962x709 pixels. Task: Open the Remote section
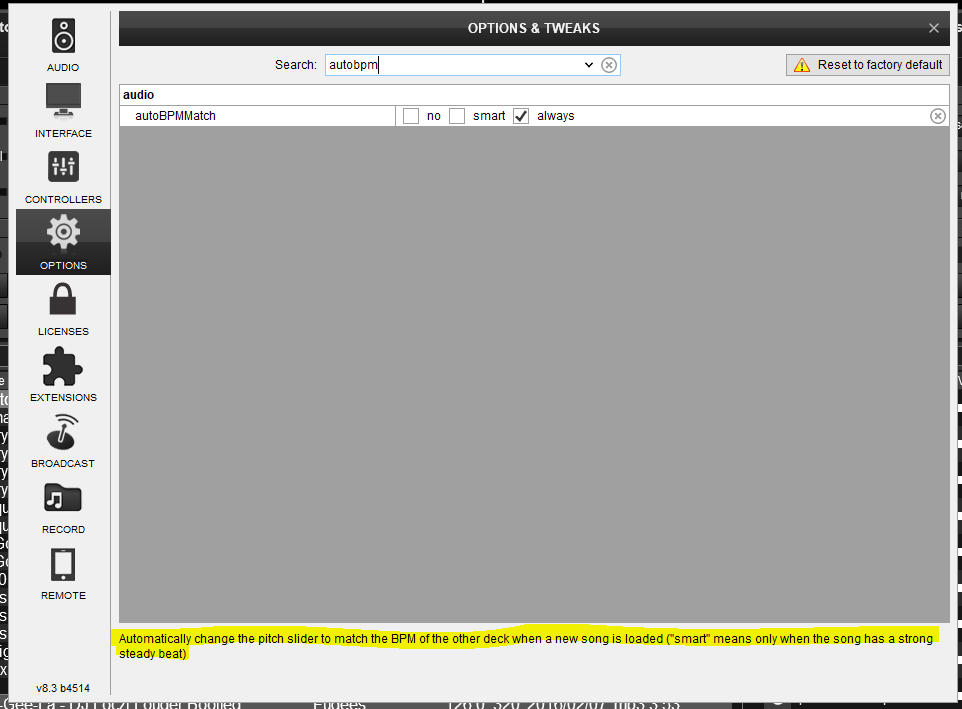pos(63,572)
